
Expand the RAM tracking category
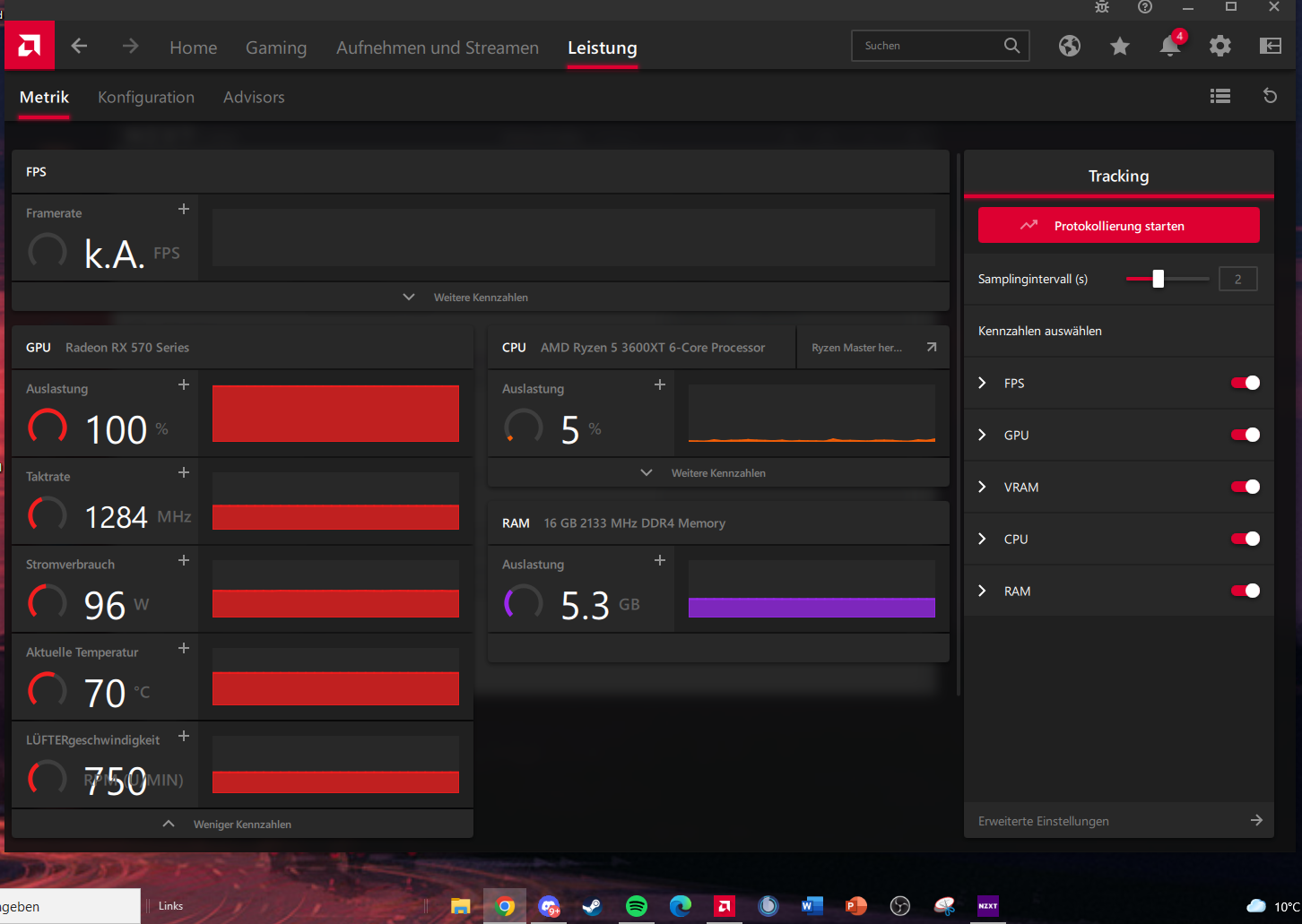(x=982, y=591)
